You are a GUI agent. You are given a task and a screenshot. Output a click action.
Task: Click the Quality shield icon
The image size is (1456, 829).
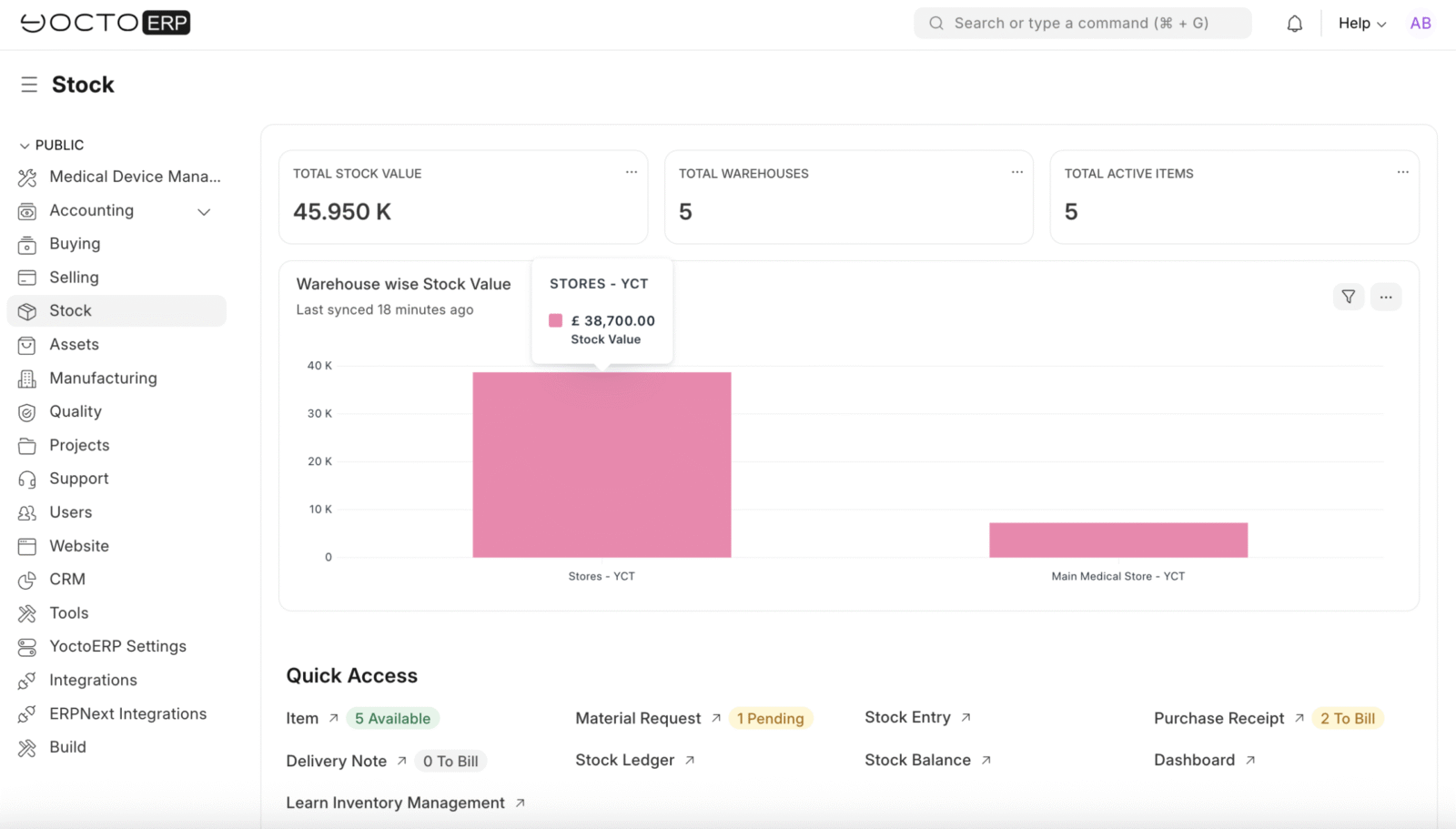pyautogui.click(x=27, y=412)
